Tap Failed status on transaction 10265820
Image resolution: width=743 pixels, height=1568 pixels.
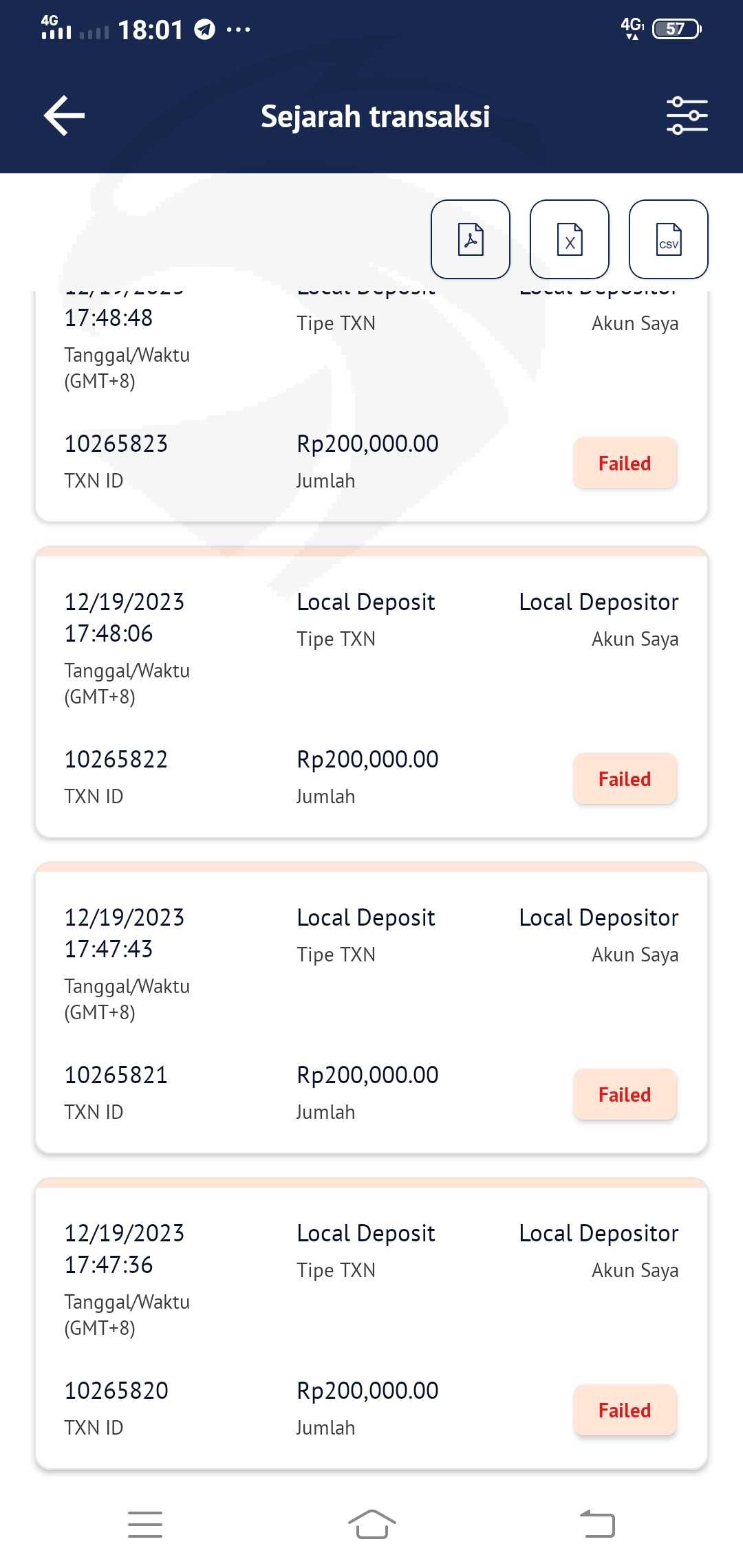point(625,1410)
